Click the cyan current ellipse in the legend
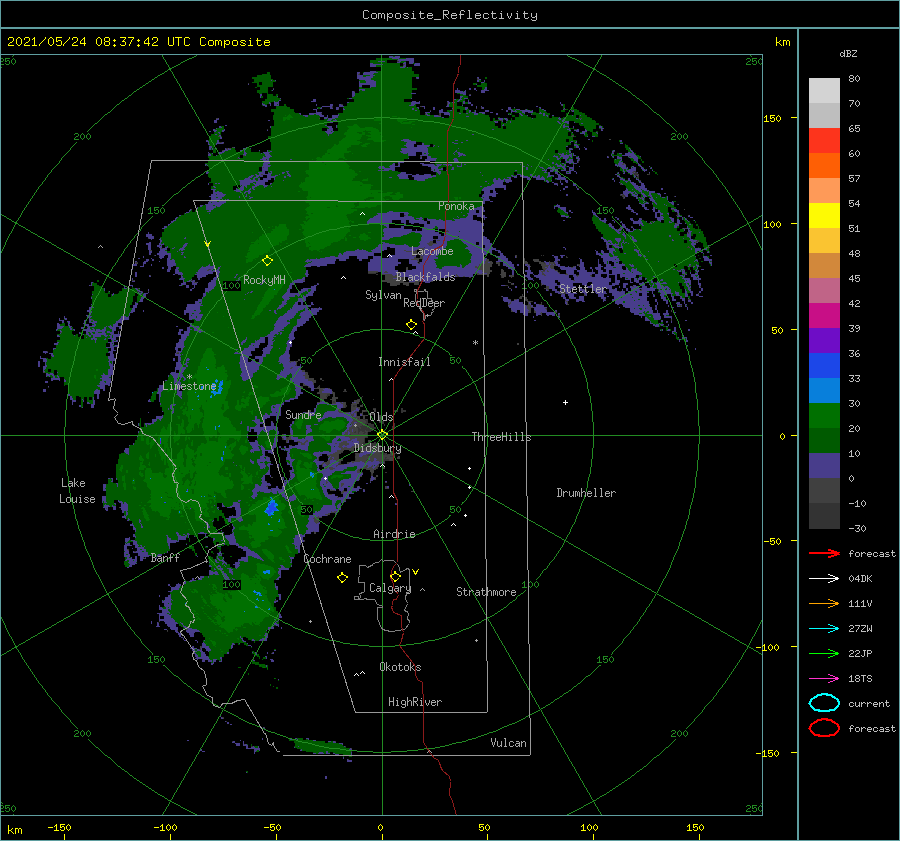The image size is (900, 841). [824, 703]
